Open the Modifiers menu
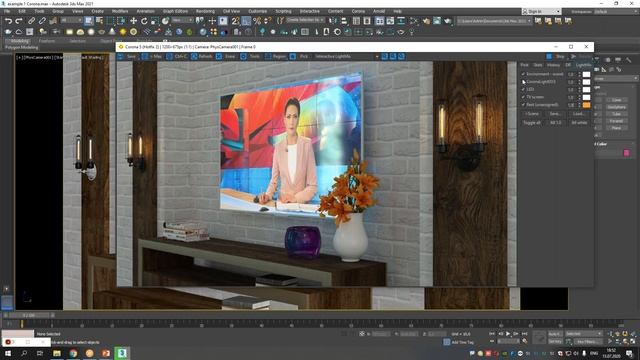This screenshot has width=640, height=360. pyautogui.click(x=120, y=11)
